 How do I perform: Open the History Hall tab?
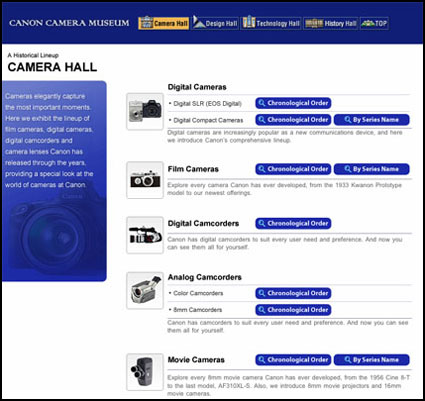[330, 23]
